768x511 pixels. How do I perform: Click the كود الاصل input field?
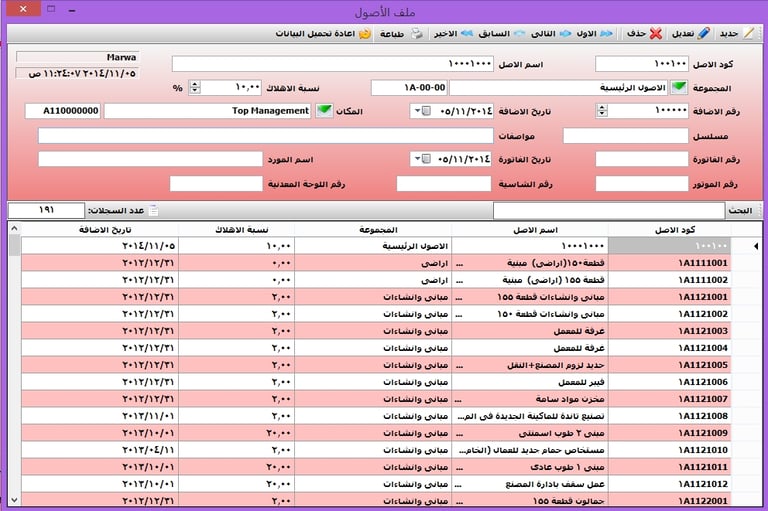coord(642,64)
